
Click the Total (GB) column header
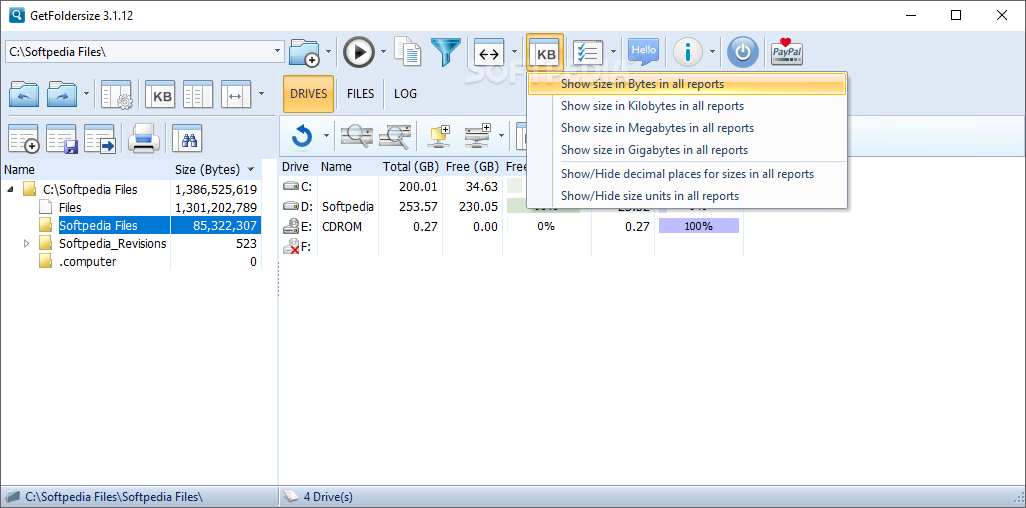(410, 167)
